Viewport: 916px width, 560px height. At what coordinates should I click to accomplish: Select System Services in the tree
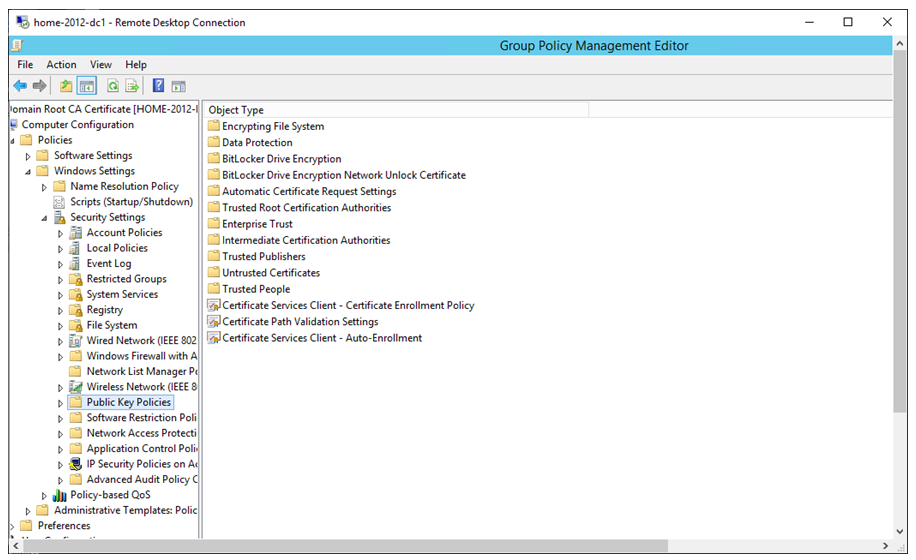click(122, 294)
